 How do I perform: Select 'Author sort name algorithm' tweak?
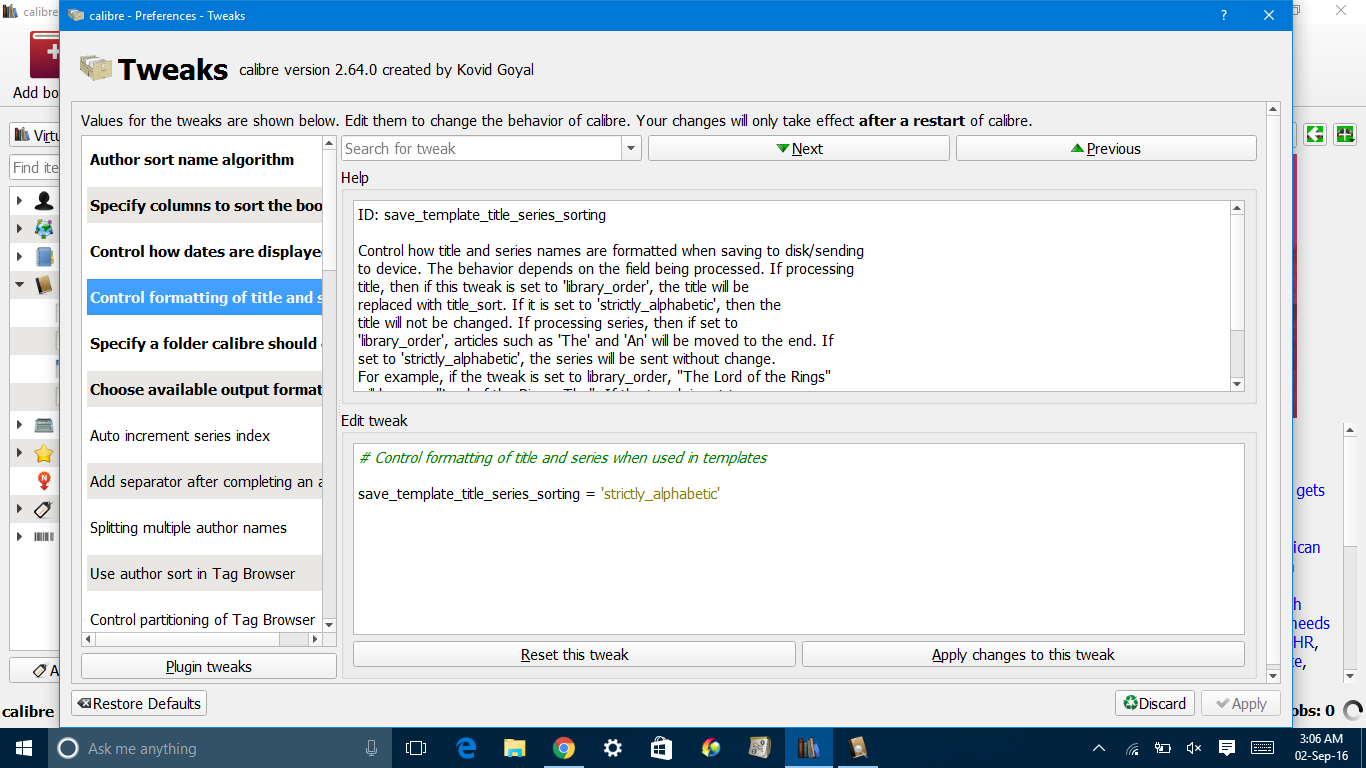pyautogui.click(x=204, y=160)
